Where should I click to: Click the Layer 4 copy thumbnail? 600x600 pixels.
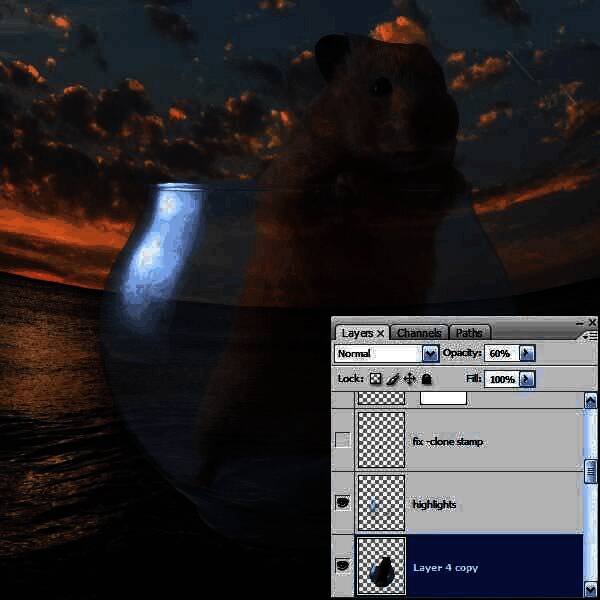381,566
